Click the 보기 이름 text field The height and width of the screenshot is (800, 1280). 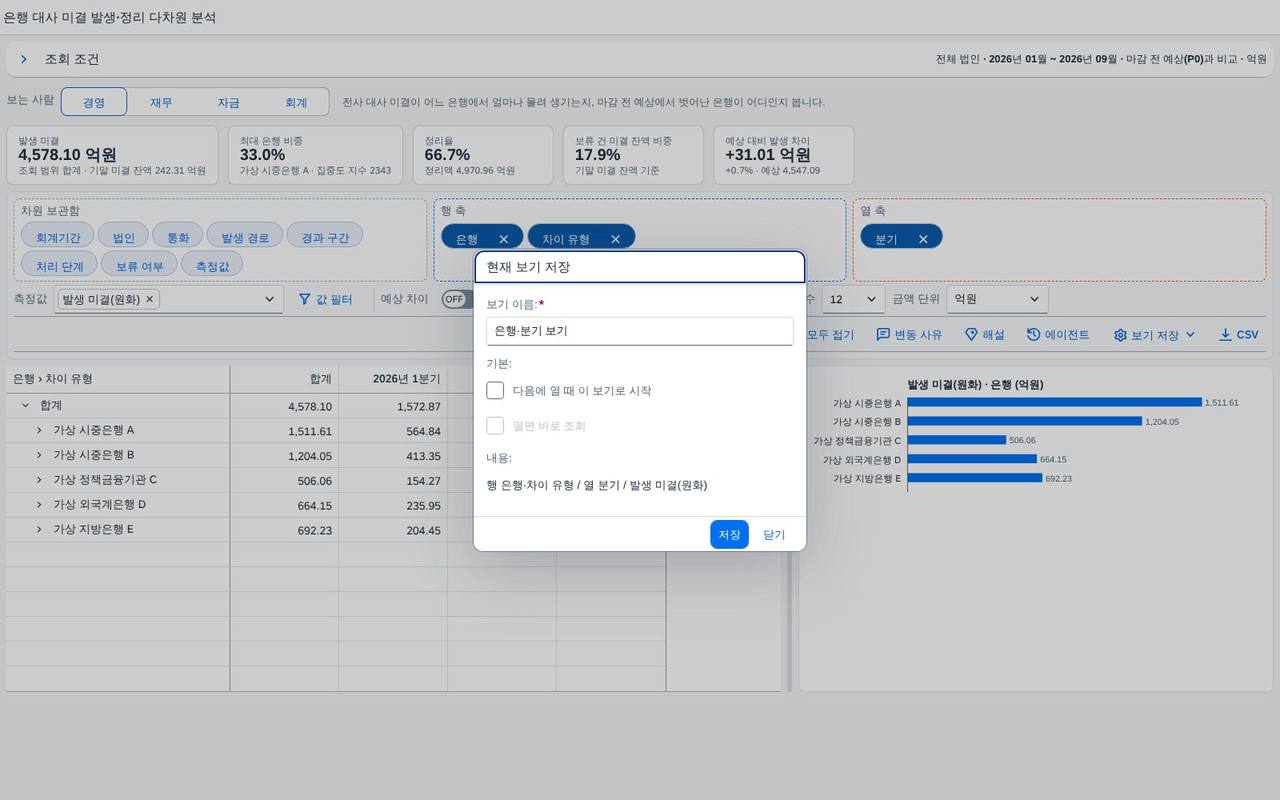(x=640, y=331)
